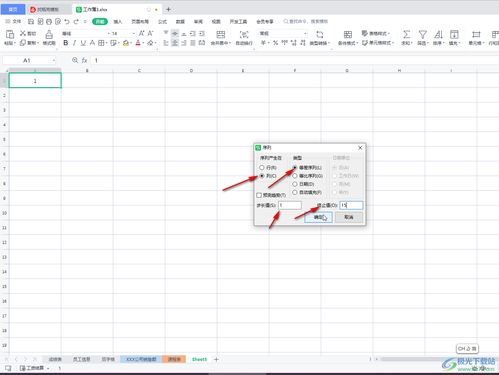The height and width of the screenshot is (375, 499).
Task: Select the 行(R) rows radio button
Action: (262, 167)
